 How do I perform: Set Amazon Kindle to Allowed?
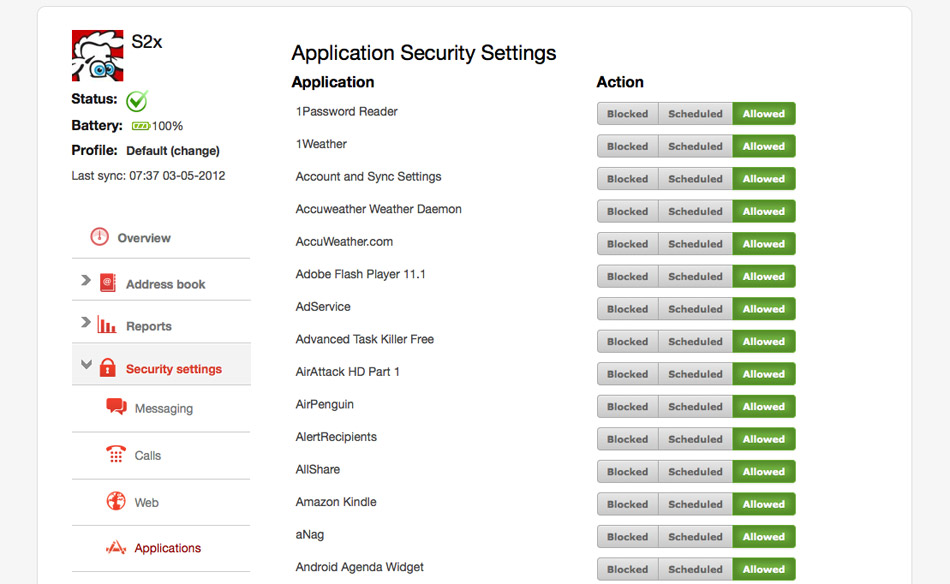[764, 504]
